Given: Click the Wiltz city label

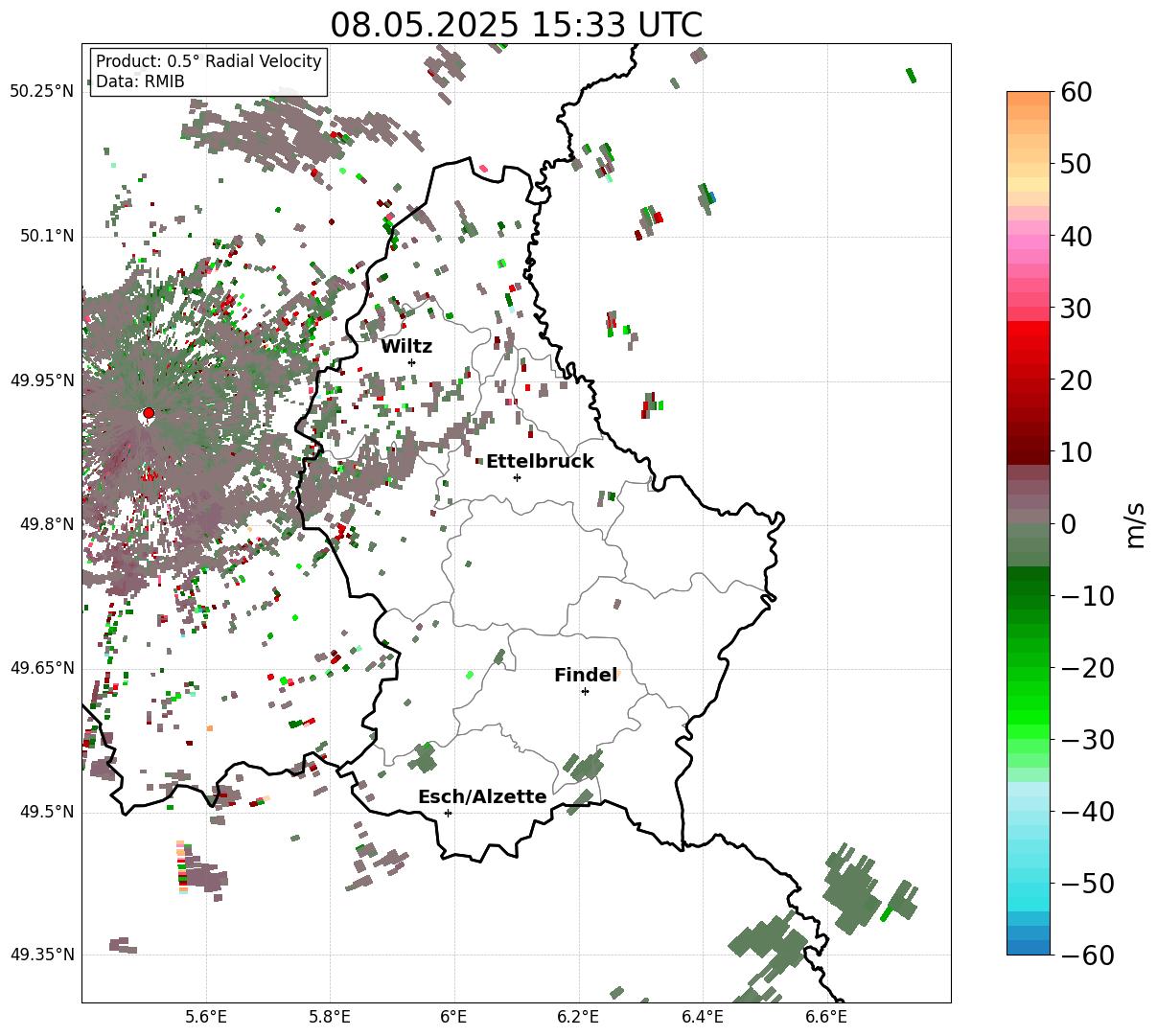Looking at the screenshot, I should tap(406, 347).
